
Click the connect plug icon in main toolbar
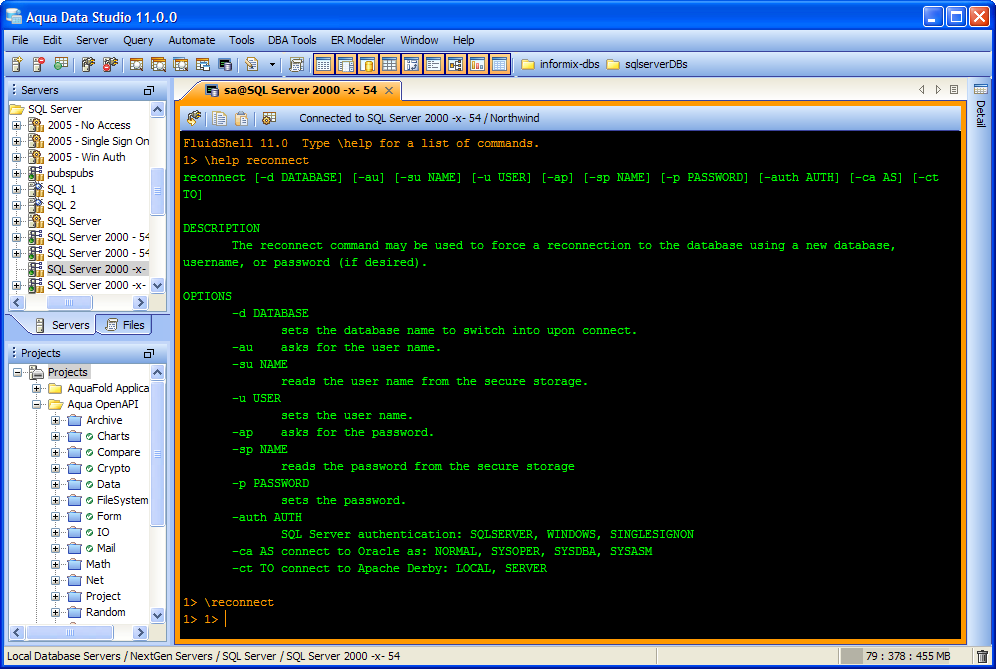pyautogui.click(x=88, y=64)
